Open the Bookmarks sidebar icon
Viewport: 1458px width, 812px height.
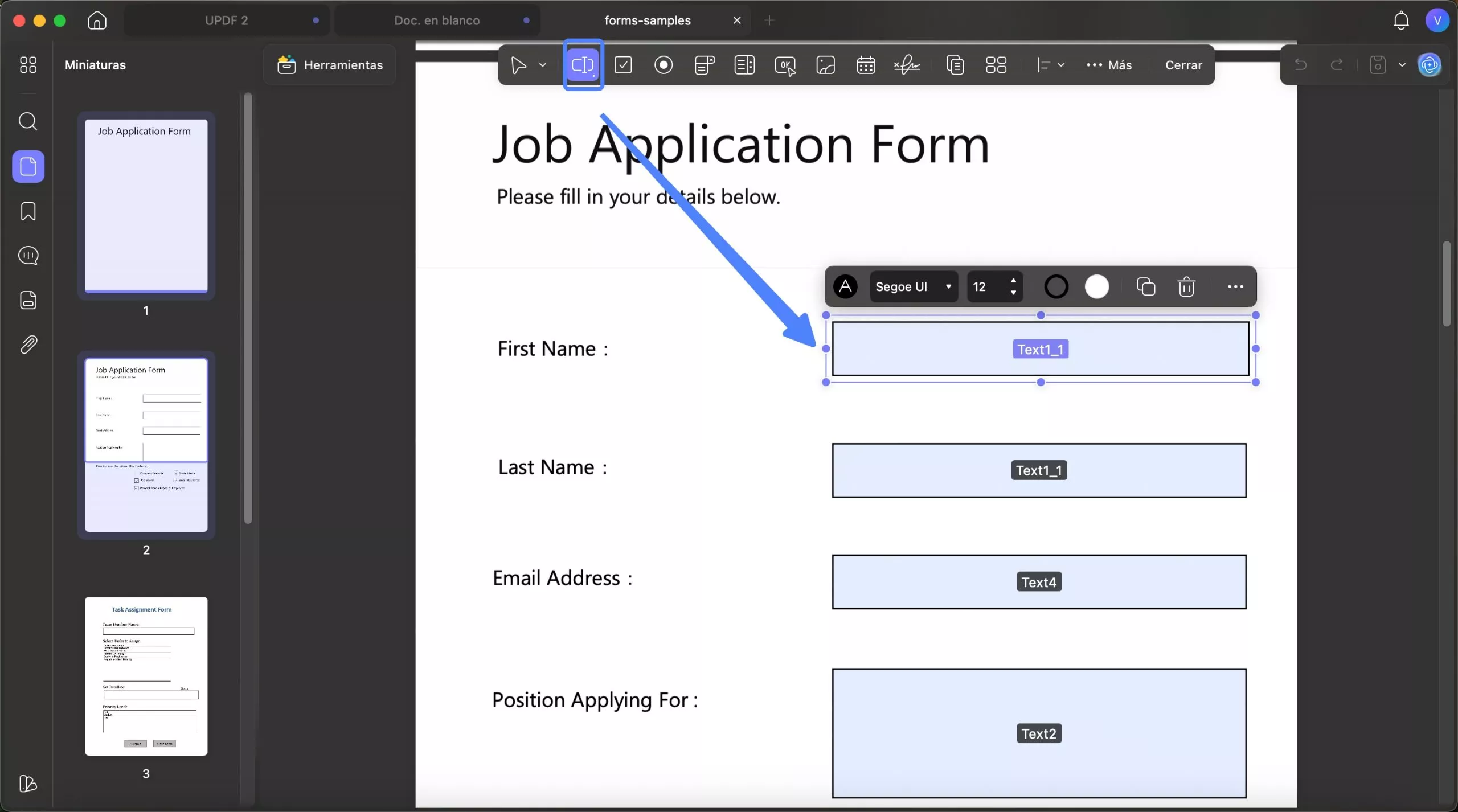pyautogui.click(x=28, y=211)
